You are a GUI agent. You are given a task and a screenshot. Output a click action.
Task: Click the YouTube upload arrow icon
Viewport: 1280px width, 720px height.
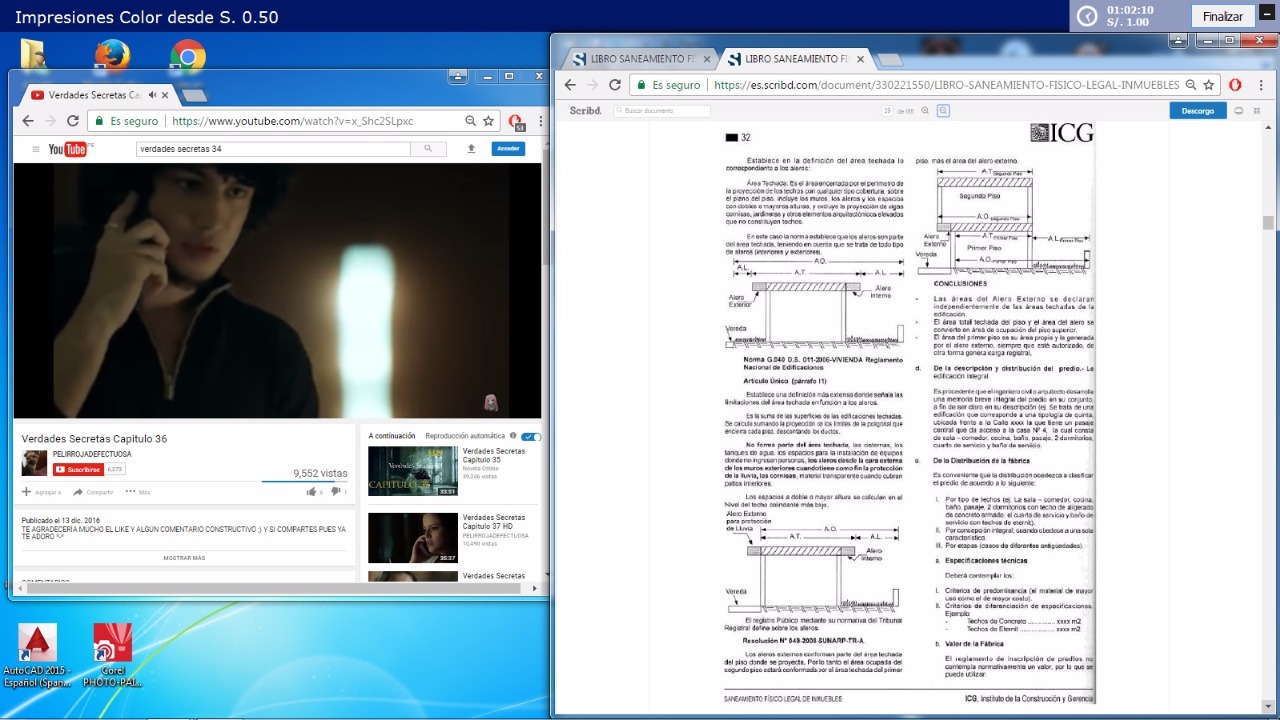(x=471, y=149)
